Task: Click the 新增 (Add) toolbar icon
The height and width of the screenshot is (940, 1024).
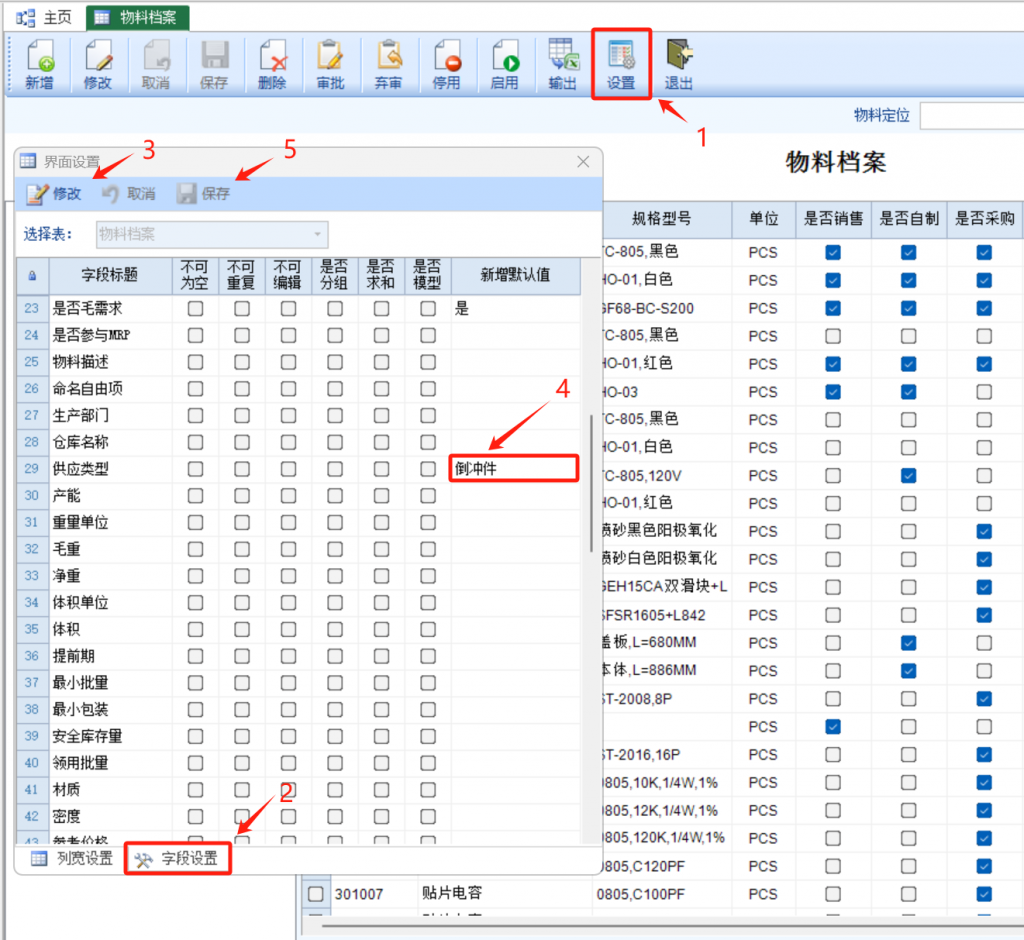Action: click(40, 64)
